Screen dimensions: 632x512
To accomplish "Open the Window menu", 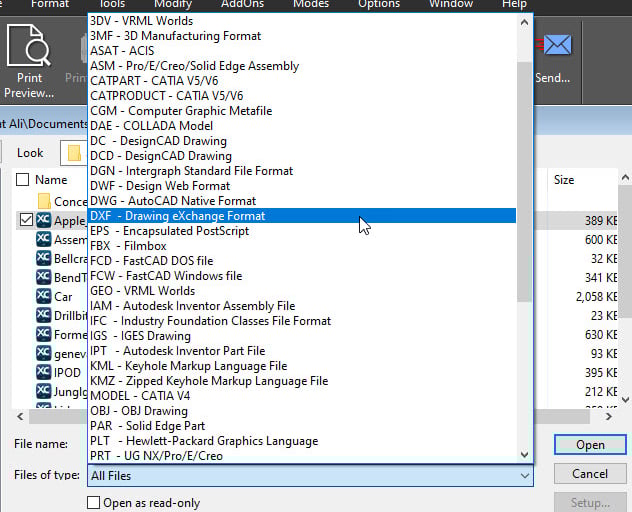I will (x=451, y=4).
